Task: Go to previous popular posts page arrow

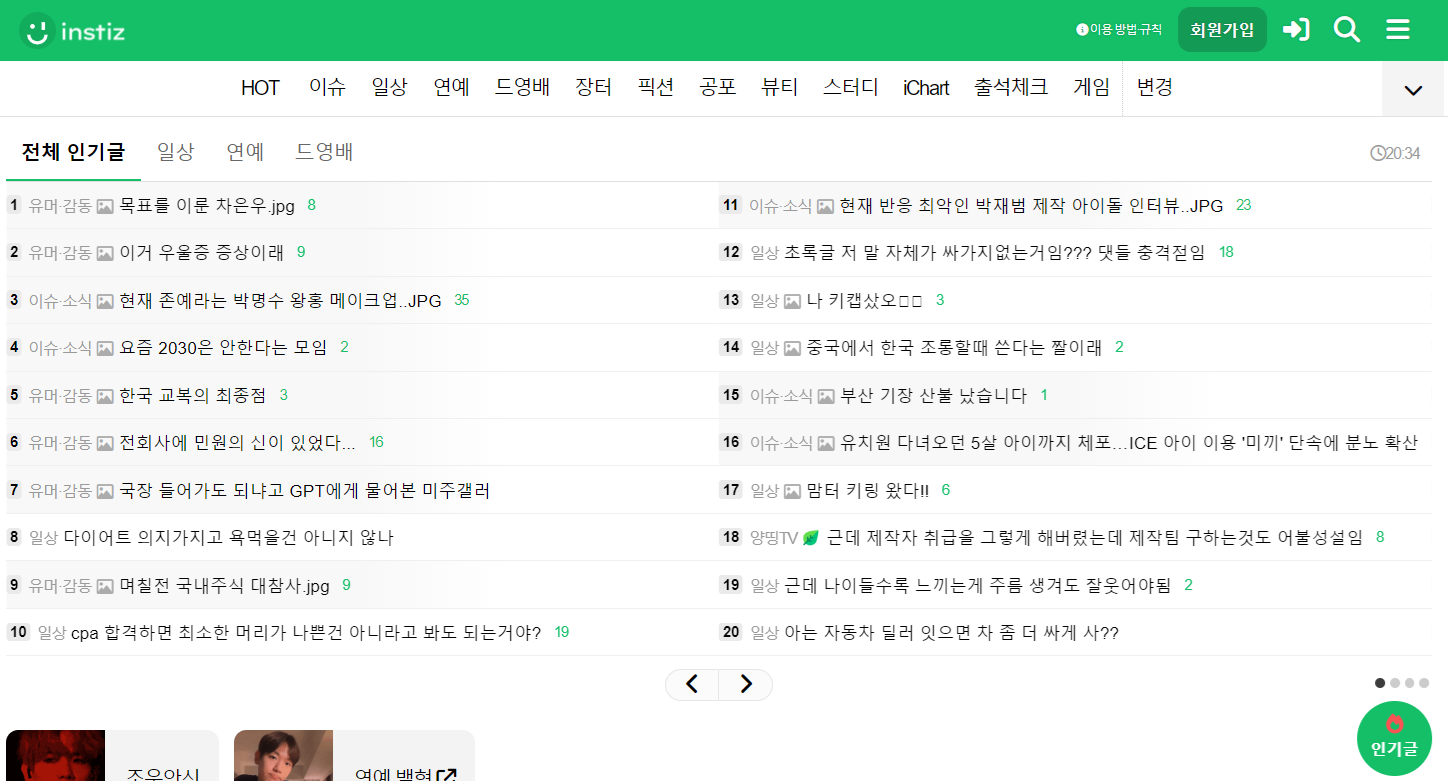Action: pyautogui.click(x=692, y=685)
